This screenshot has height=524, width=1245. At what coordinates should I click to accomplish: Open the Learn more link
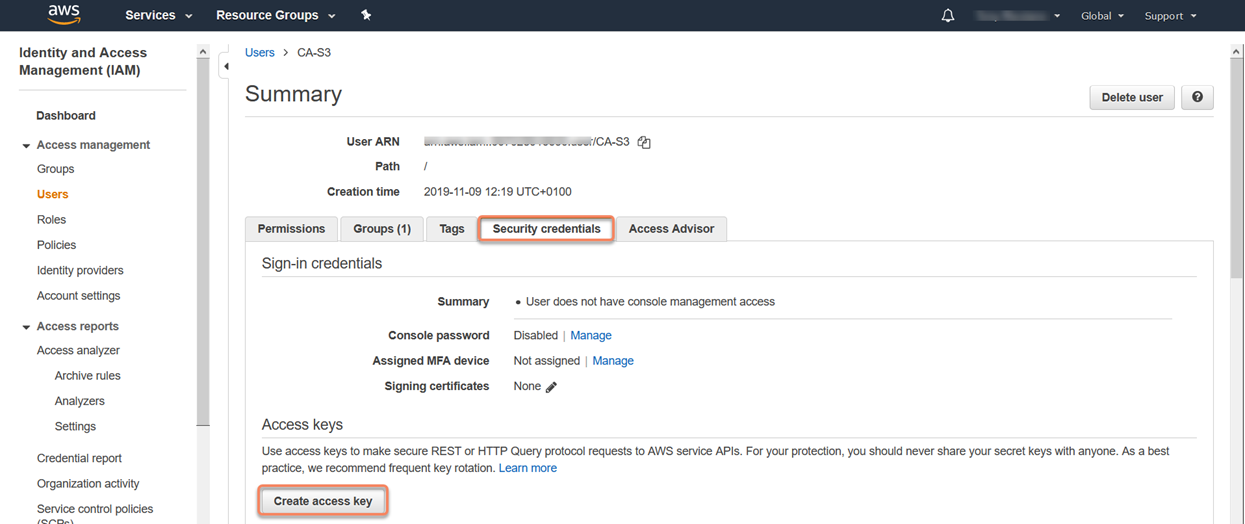coord(528,468)
